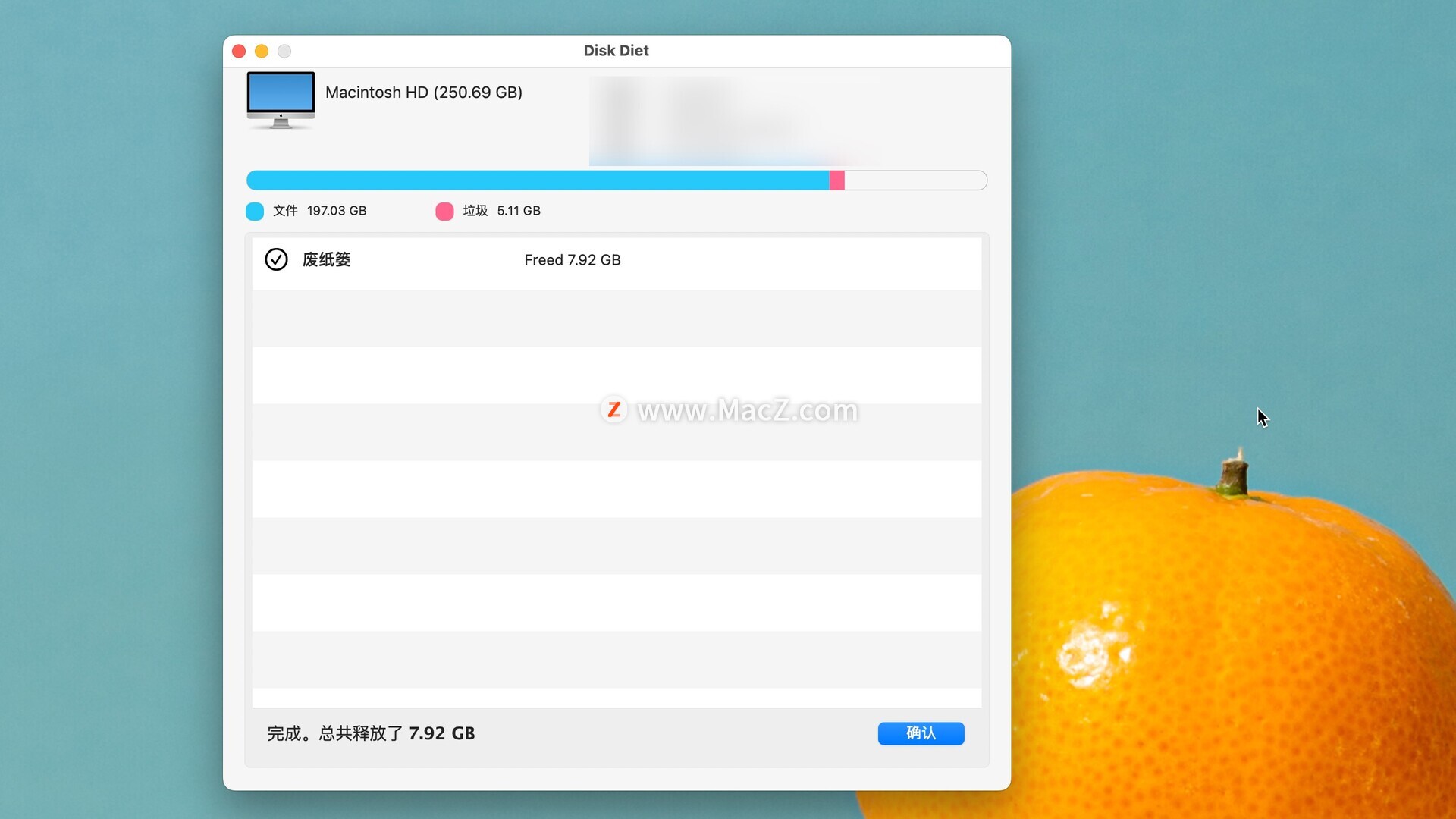Click the Macintosh HD computer icon

tap(281, 100)
